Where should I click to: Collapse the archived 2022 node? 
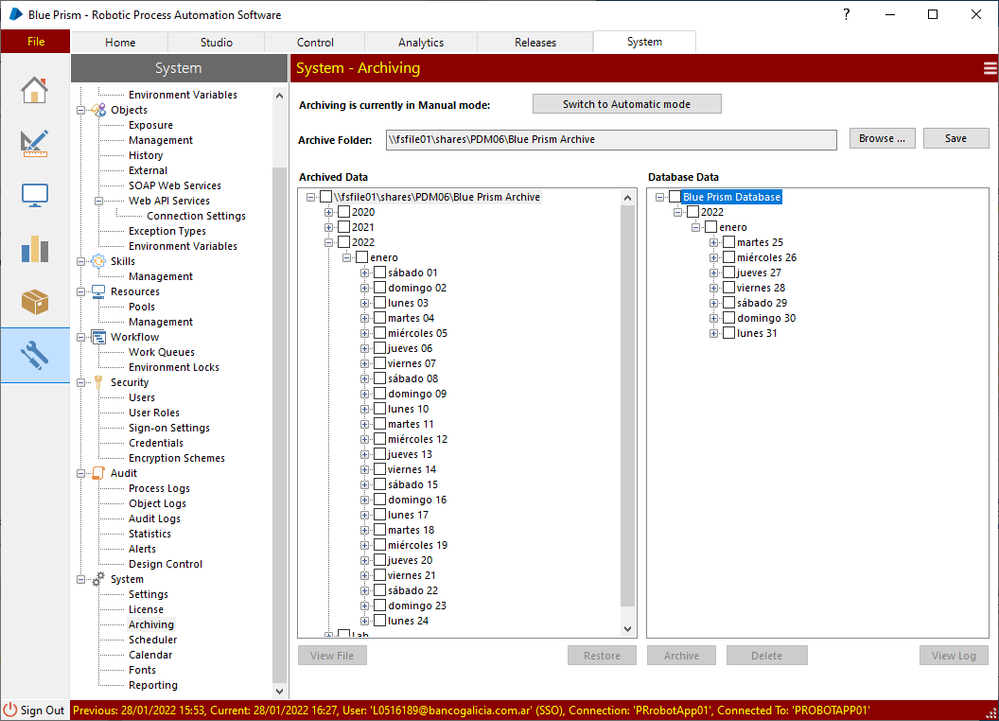pos(329,243)
